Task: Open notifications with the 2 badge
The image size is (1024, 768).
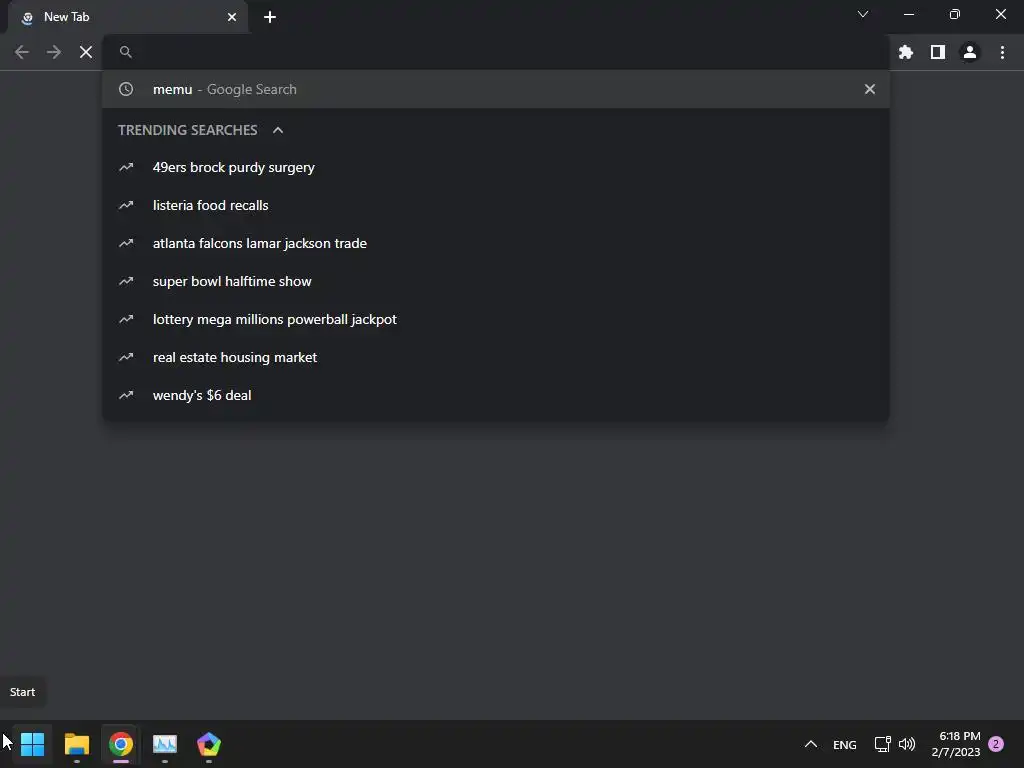Action: pos(996,744)
